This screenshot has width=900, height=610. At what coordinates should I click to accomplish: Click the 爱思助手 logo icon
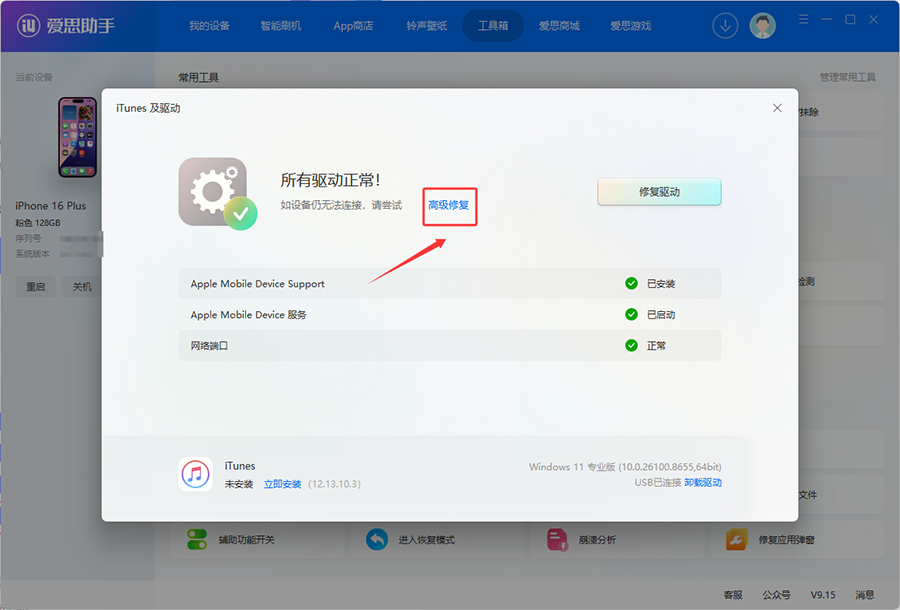29,25
